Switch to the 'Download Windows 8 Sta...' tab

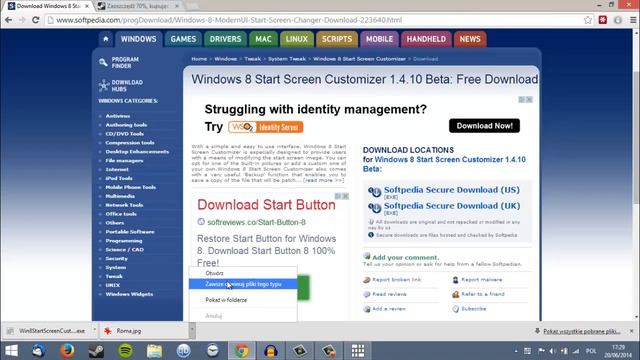click(48, 6)
